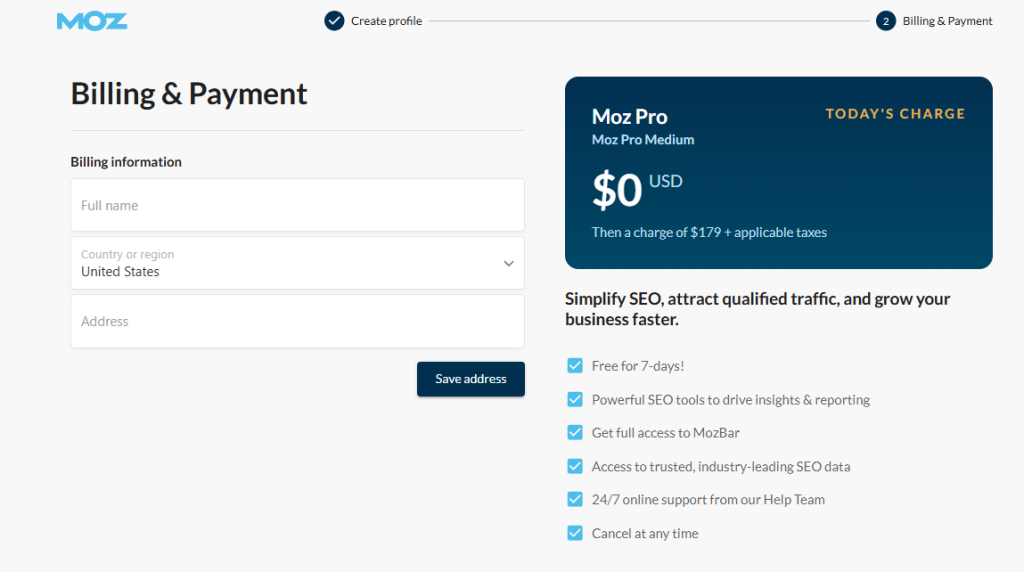
Task: Click the 'Billing & Payment' page heading
Action: pyautogui.click(x=189, y=94)
